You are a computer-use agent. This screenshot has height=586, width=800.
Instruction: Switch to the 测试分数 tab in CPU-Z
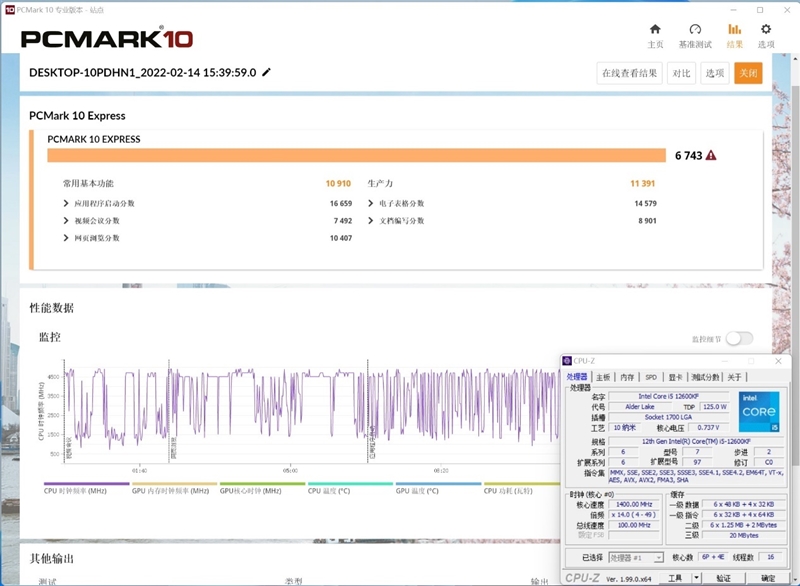[x=705, y=377]
